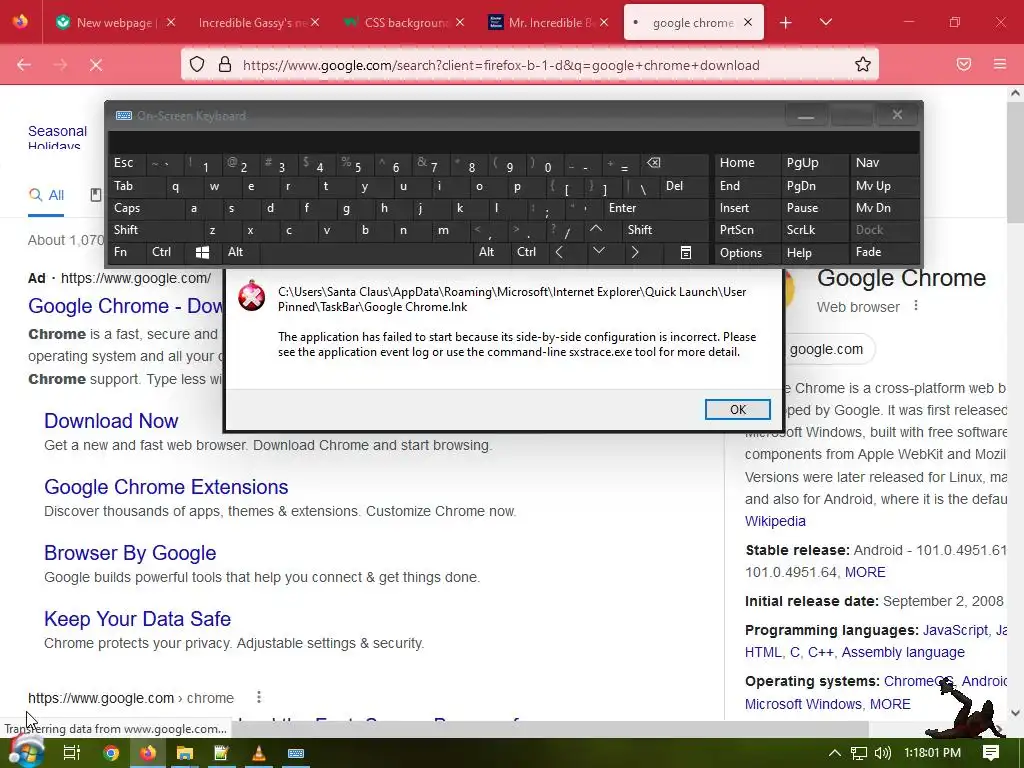Open result options three-dot menu
Viewport: 1024px width, 768px height.
(x=259, y=697)
